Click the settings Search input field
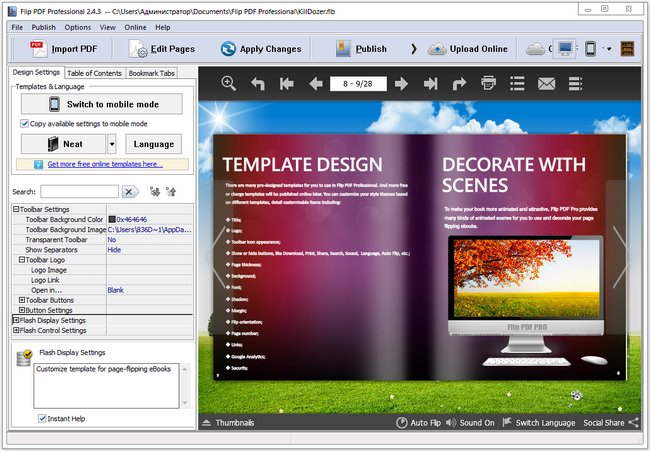 [80, 192]
